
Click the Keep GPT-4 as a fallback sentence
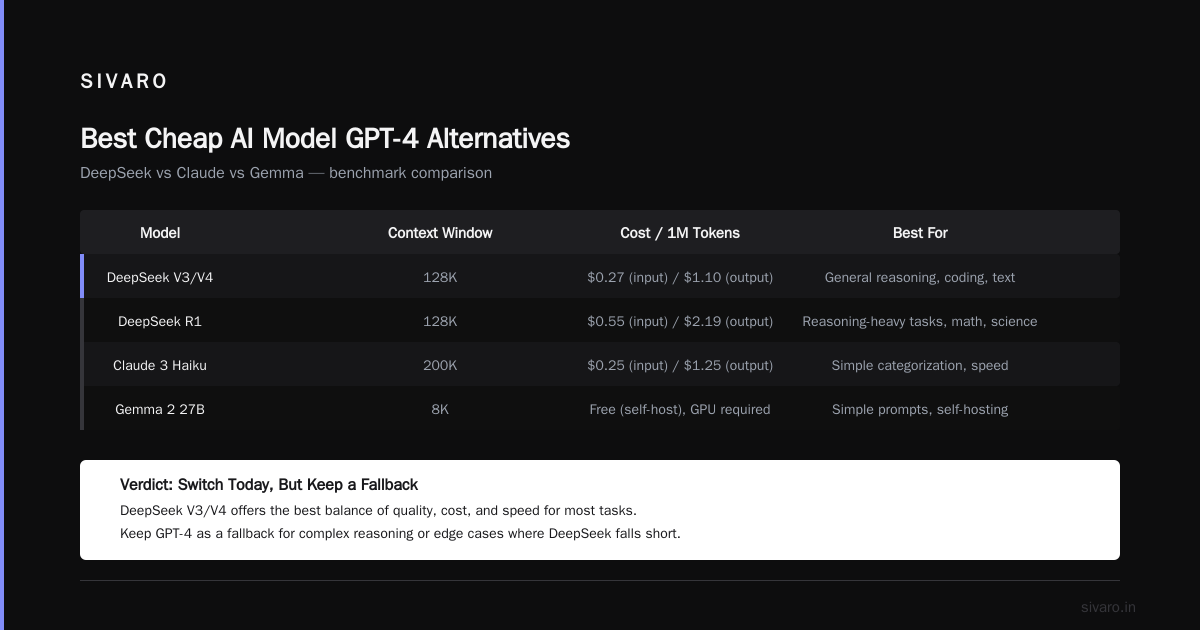[400, 533]
